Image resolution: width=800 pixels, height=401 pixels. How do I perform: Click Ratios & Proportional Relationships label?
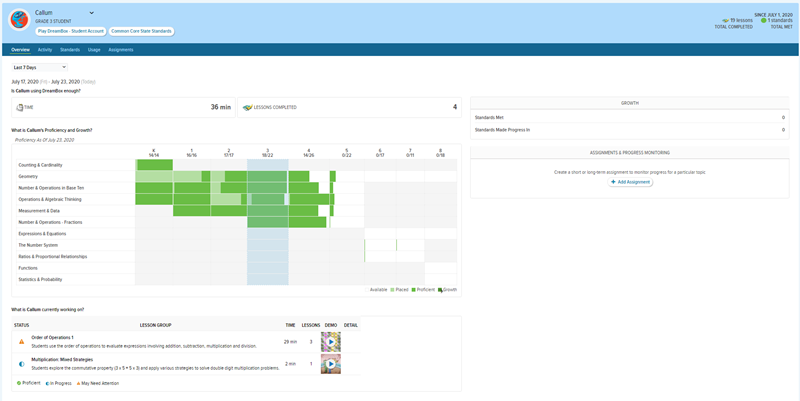click(53, 257)
